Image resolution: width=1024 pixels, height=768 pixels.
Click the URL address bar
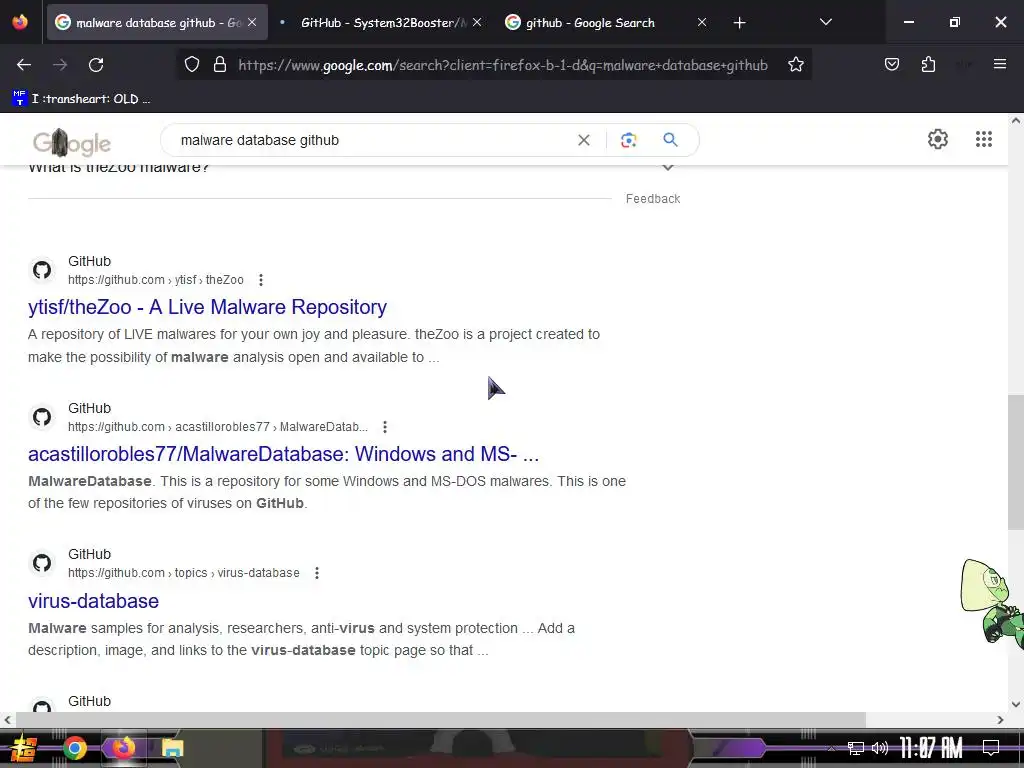pyautogui.click(x=503, y=65)
